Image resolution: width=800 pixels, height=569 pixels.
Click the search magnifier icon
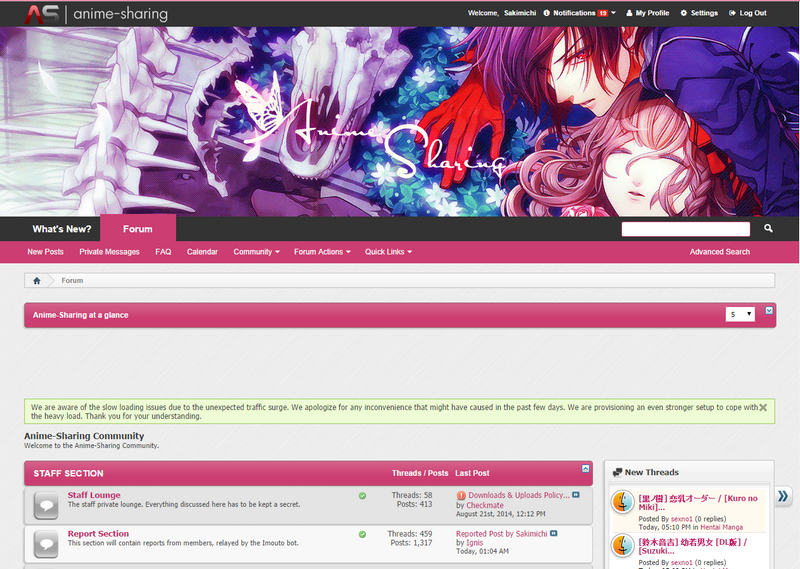coord(768,229)
